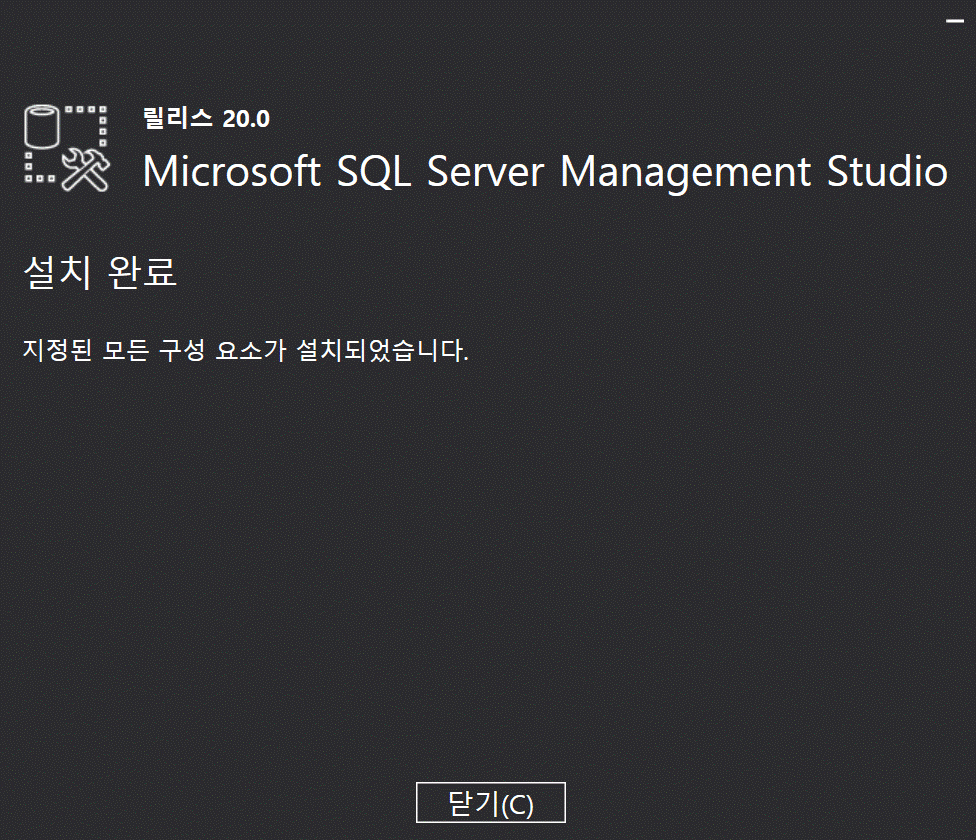Select the '릴리스 20.0' version text
This screenshot has height=840, width=976.
click(206, 118)
